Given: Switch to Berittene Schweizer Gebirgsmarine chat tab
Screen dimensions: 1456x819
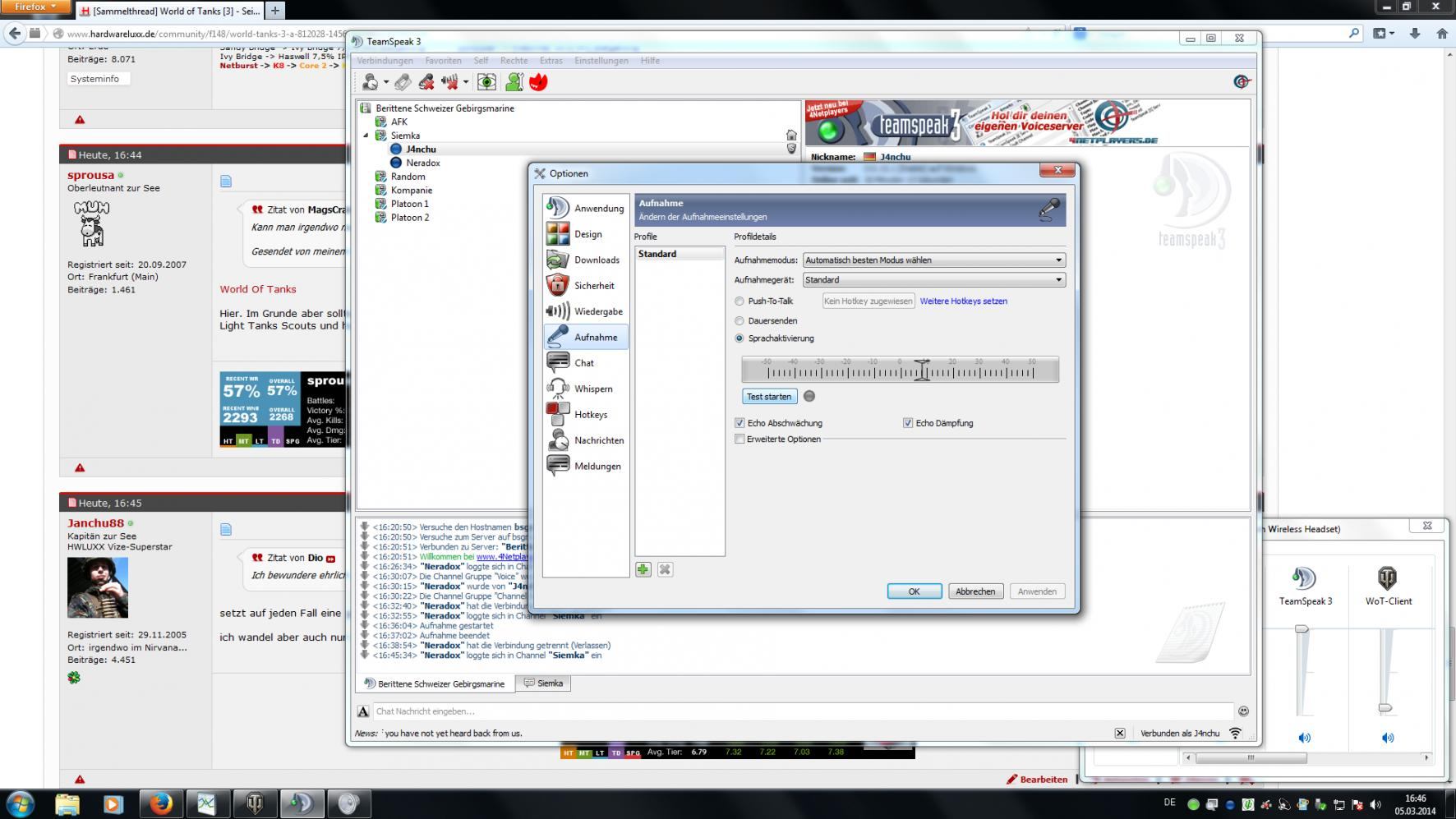Looking at the screenshot, I should [435, 683].
